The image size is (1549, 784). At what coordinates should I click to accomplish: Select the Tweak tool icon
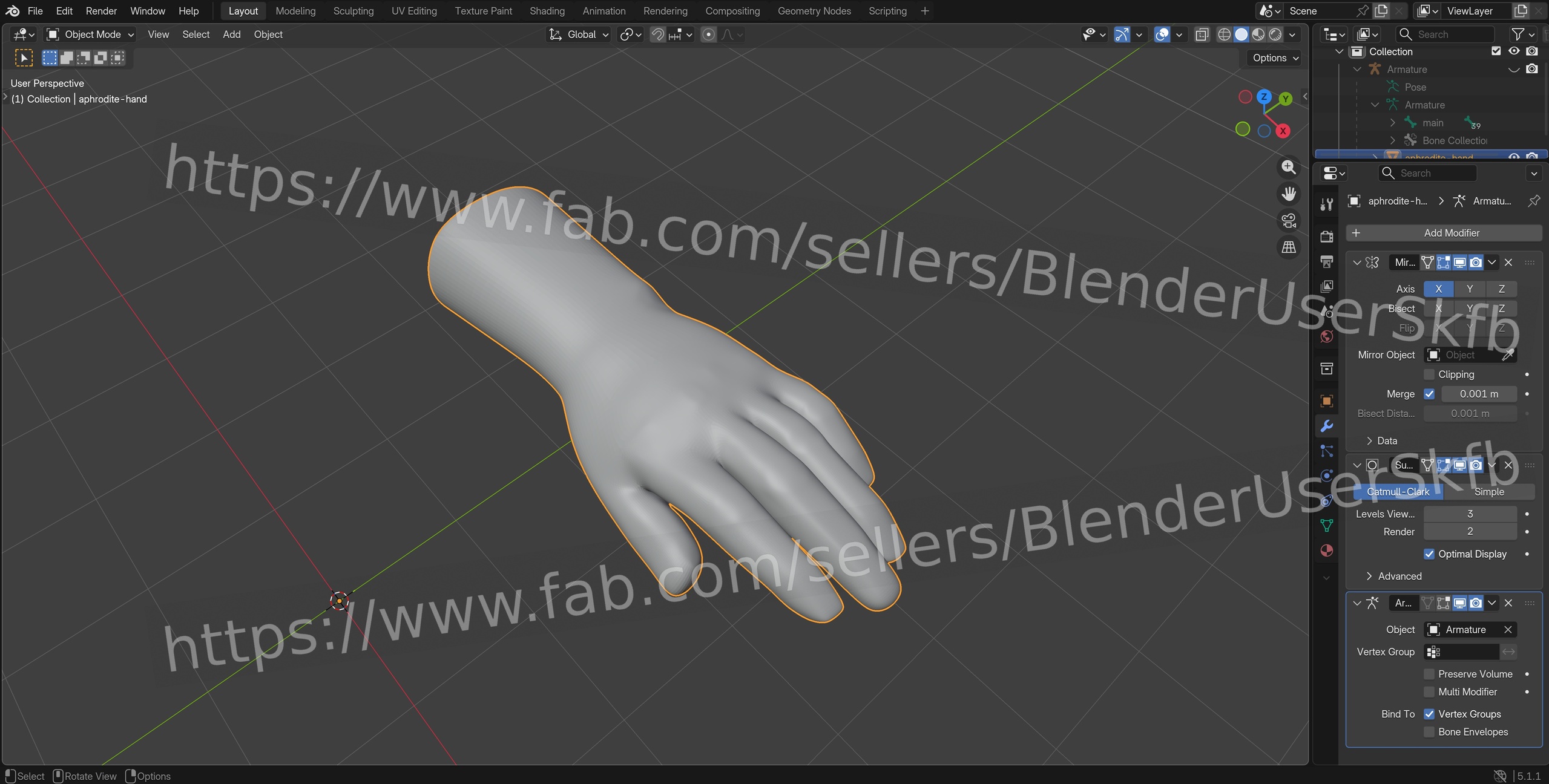24,57
